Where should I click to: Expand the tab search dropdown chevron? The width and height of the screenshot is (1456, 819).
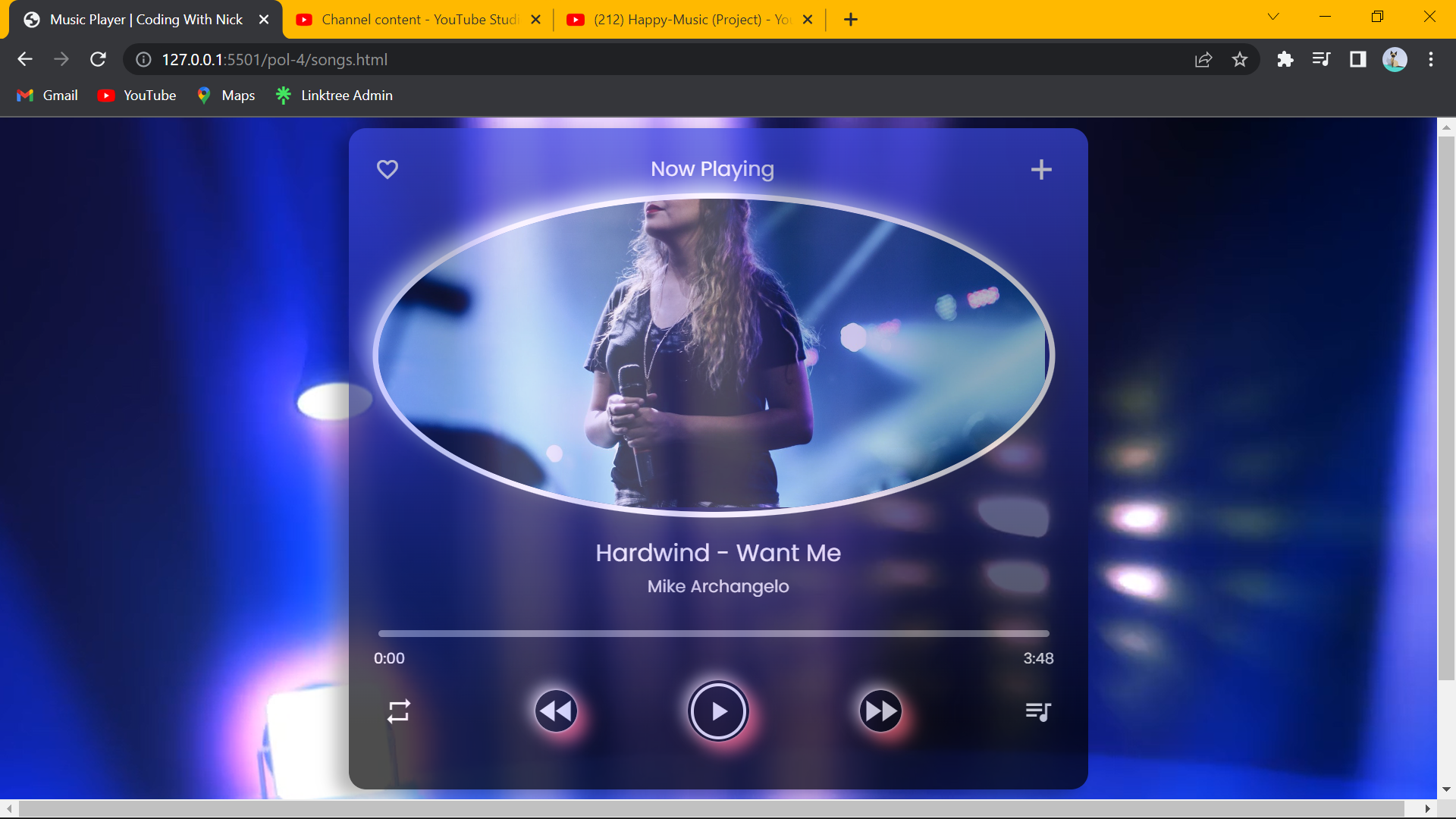click(x=1273, y=17)
